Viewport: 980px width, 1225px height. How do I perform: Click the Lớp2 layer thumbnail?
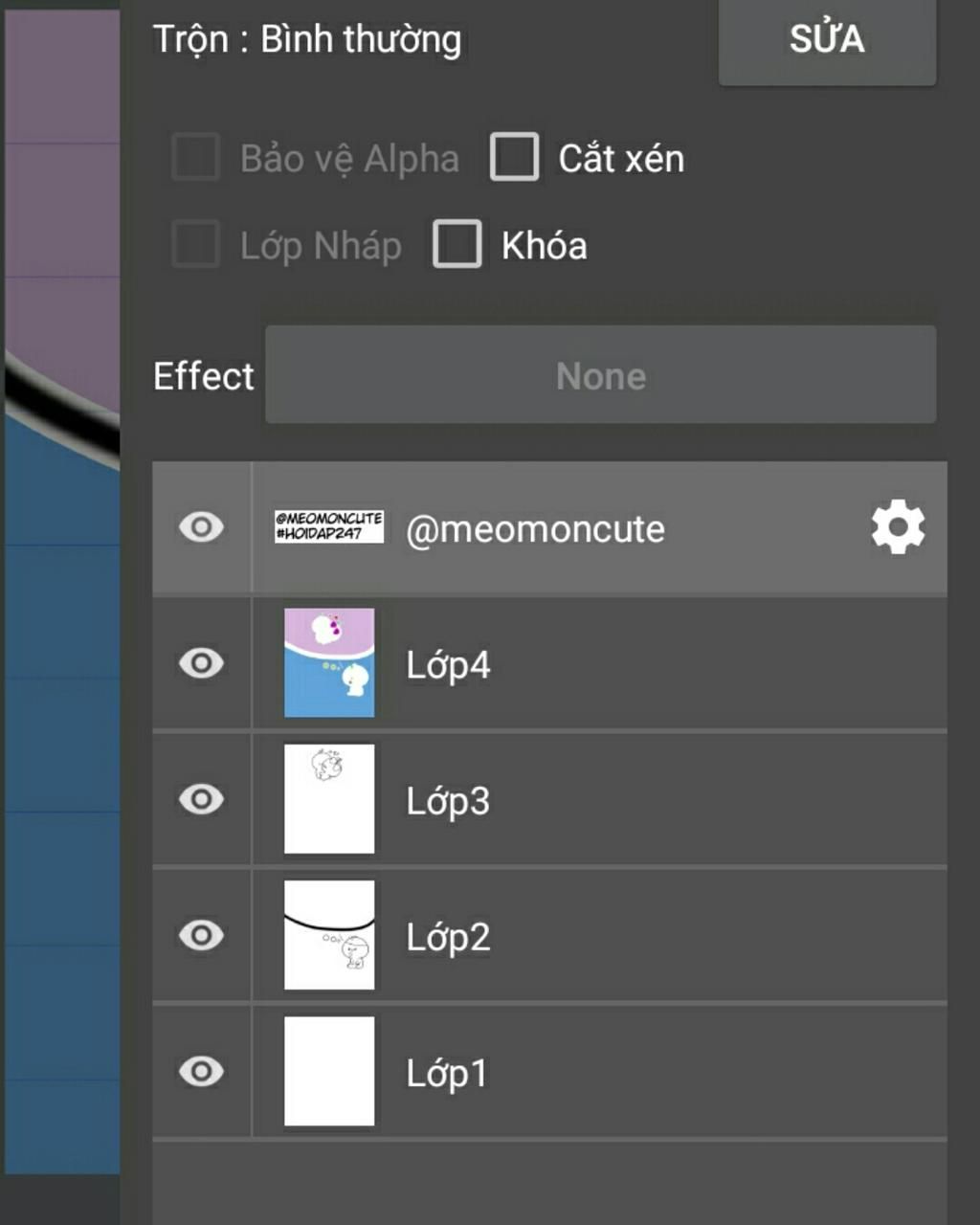[329, 935]
